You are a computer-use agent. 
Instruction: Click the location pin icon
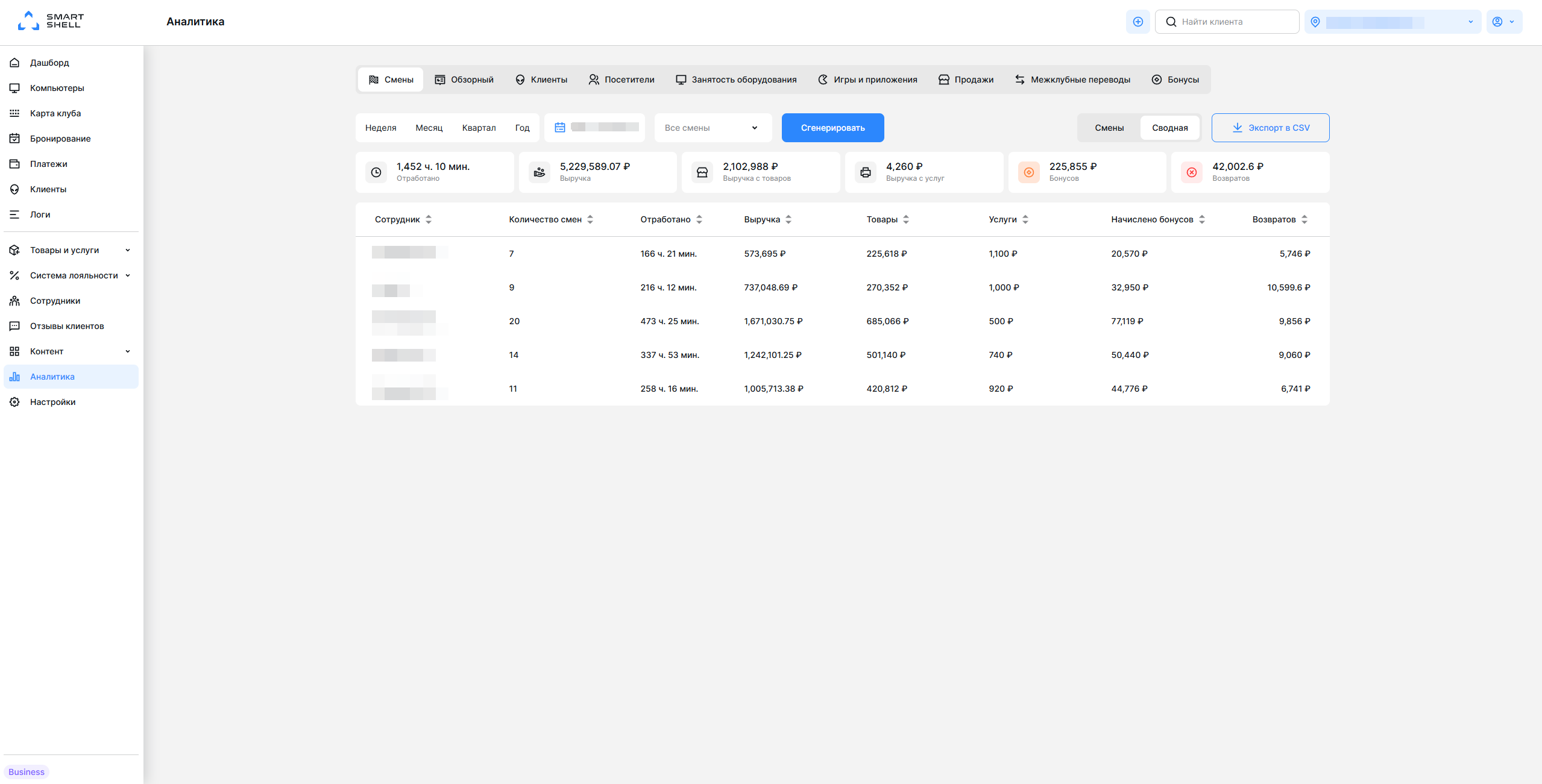[1315, 22]
